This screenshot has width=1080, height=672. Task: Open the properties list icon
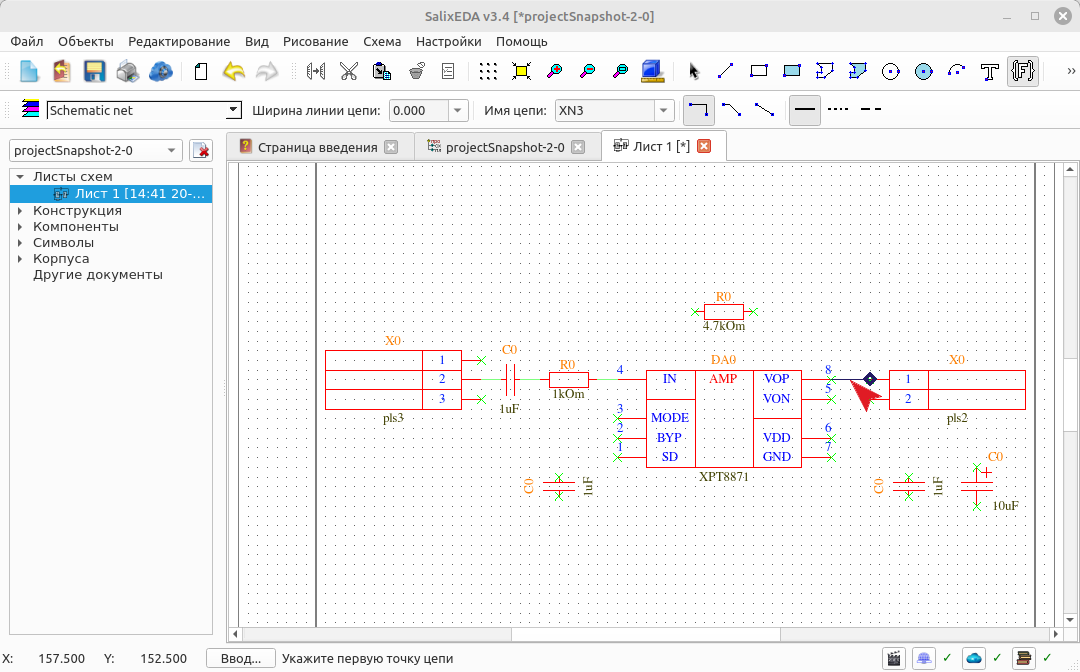point(448,71)
